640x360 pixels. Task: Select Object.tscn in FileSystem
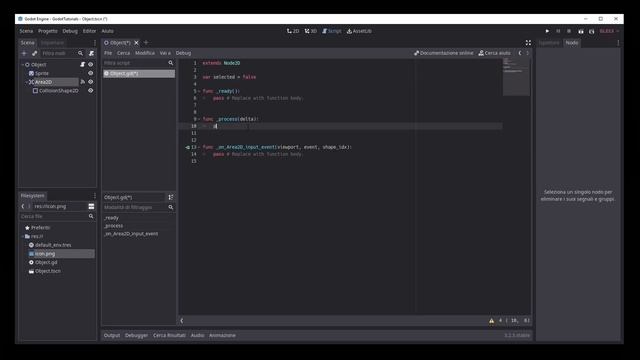coord(48,271)
